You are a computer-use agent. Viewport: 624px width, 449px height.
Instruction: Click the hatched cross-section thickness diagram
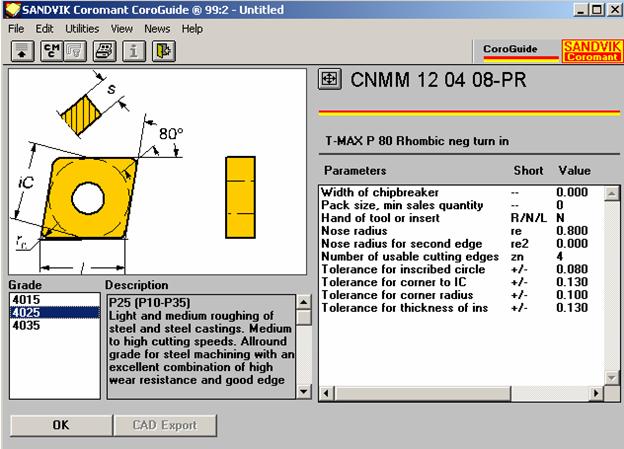click(82, 115)
